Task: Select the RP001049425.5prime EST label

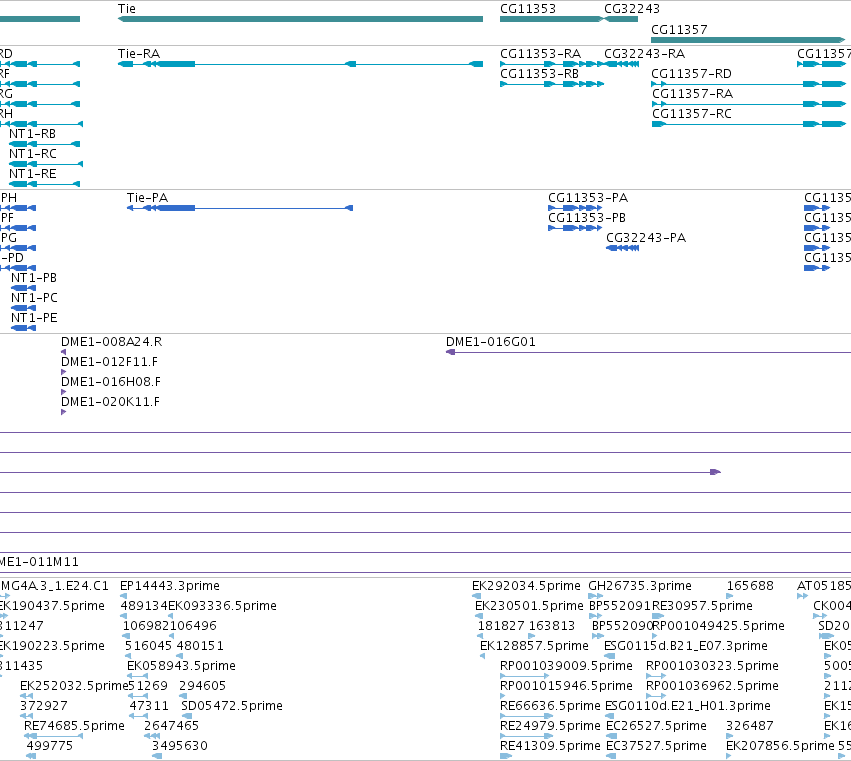Action: tap(718, 626)
